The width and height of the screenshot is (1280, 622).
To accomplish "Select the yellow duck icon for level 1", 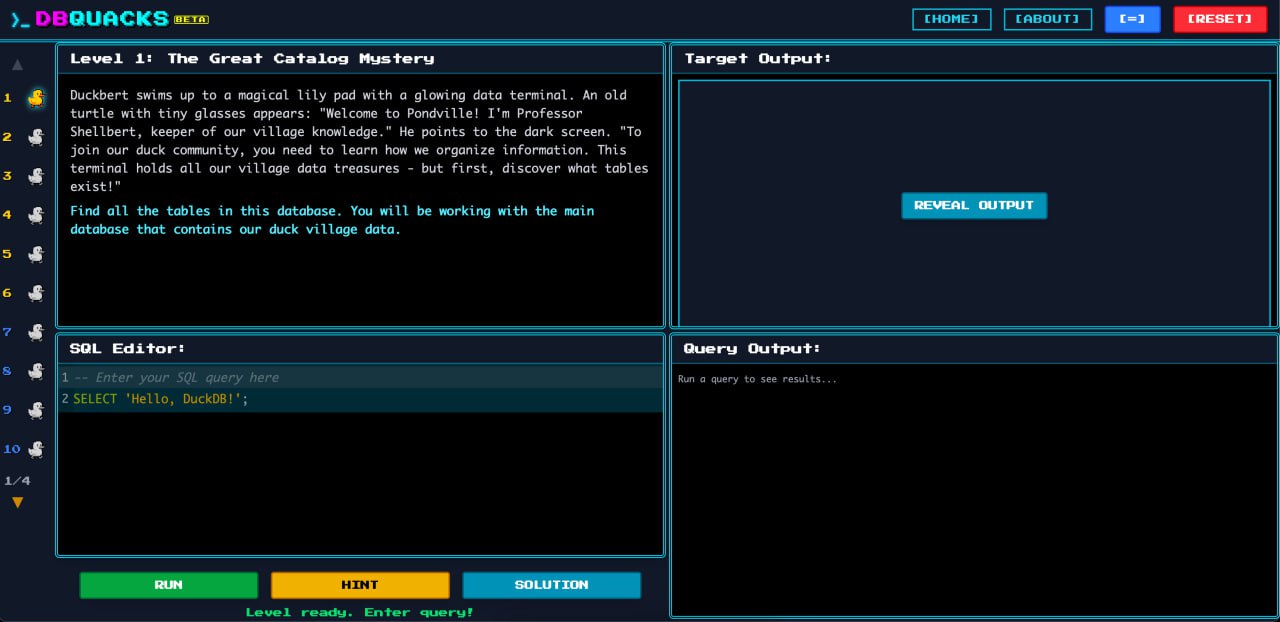I will [x=36, y=98].
